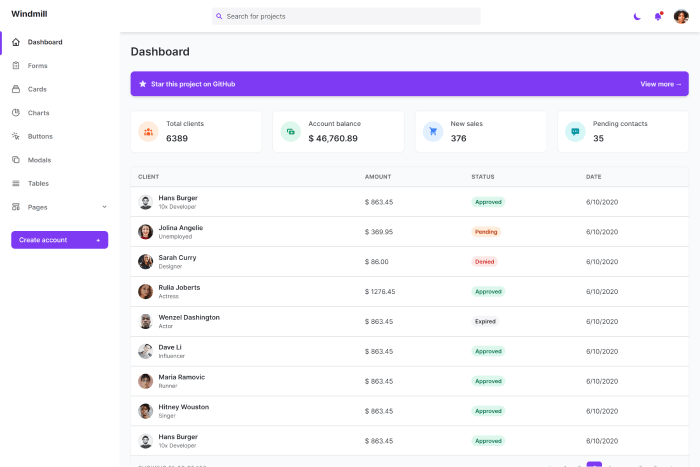Image resolution: width=700 pixels, height=467 pixels.
Task: Click the amount $ 369.95
Action: point(379,232)
